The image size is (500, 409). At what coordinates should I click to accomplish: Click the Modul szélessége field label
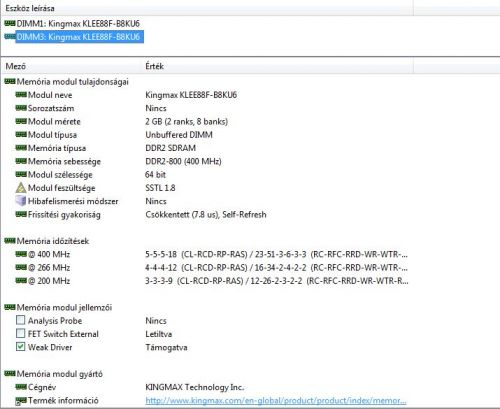click(x=60, y=175)
